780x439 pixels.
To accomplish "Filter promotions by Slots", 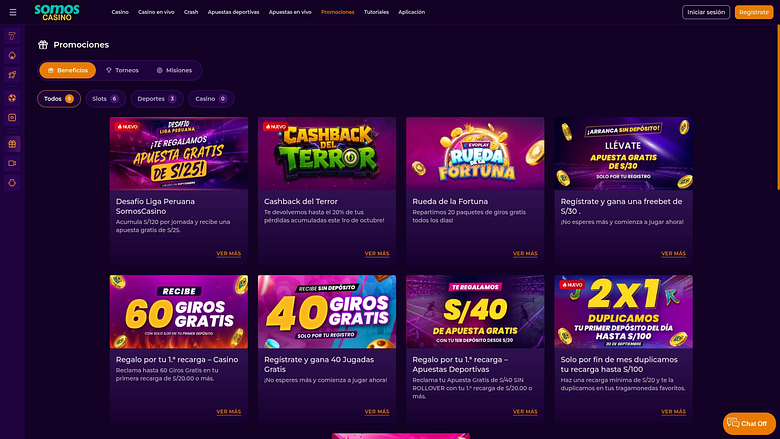I will (105, 98).
